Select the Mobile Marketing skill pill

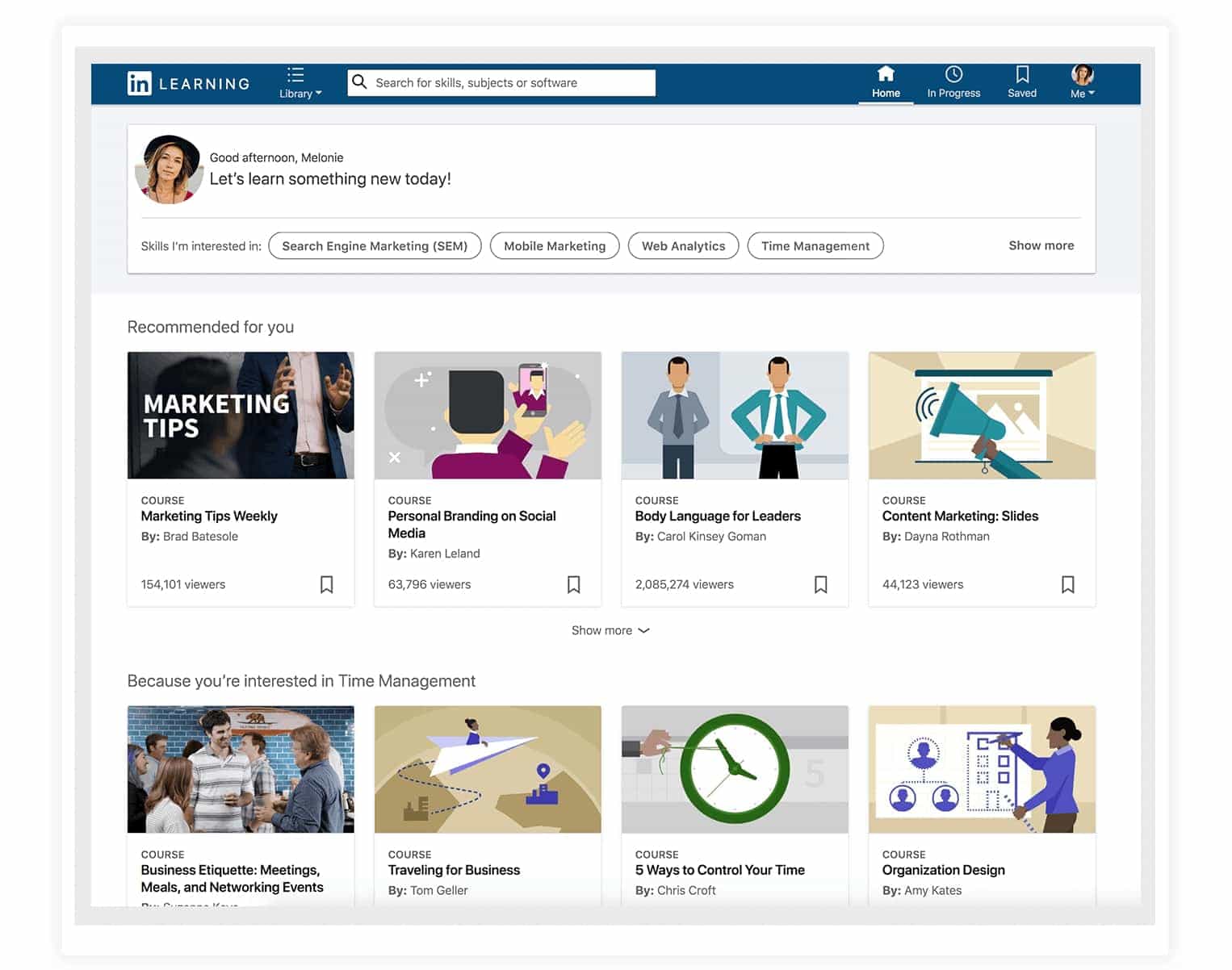coord(554,245)
